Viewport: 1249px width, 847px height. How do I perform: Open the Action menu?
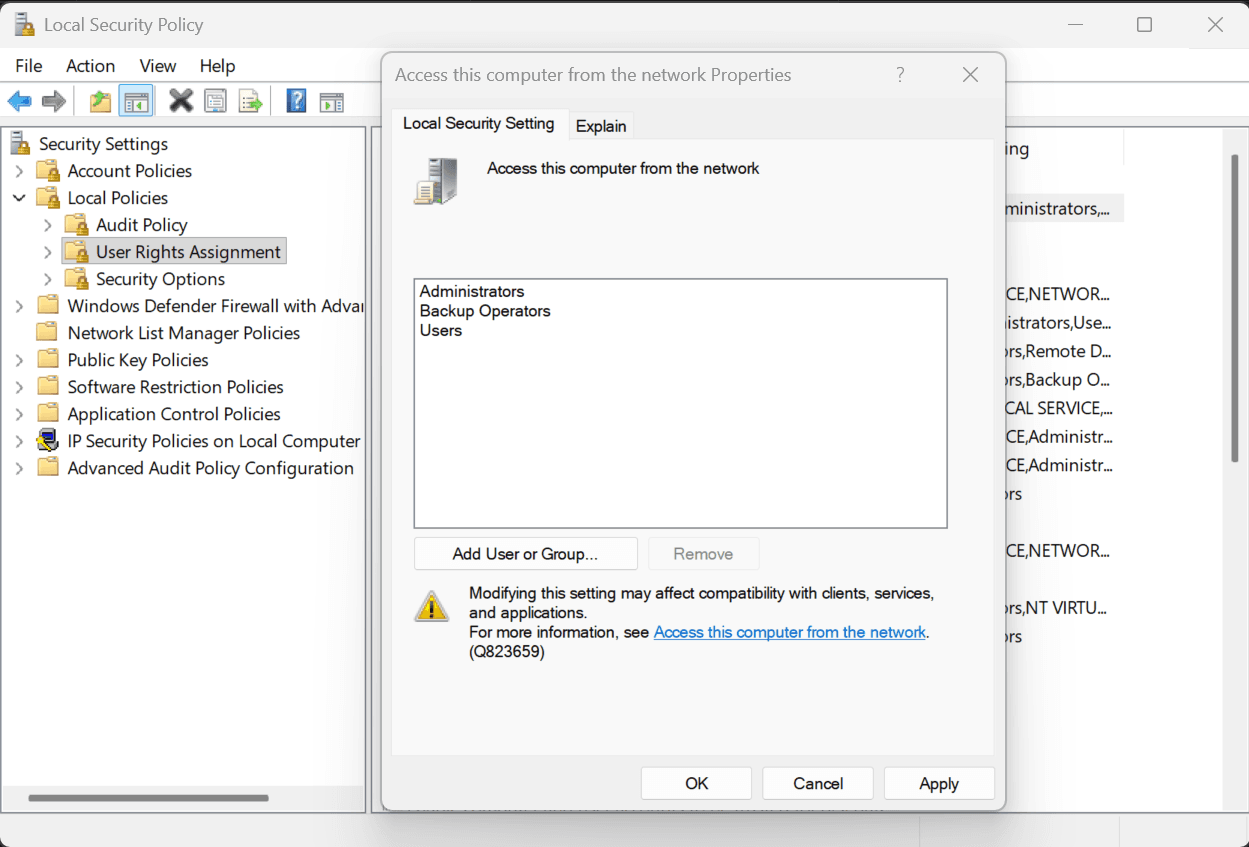(90, 66)
